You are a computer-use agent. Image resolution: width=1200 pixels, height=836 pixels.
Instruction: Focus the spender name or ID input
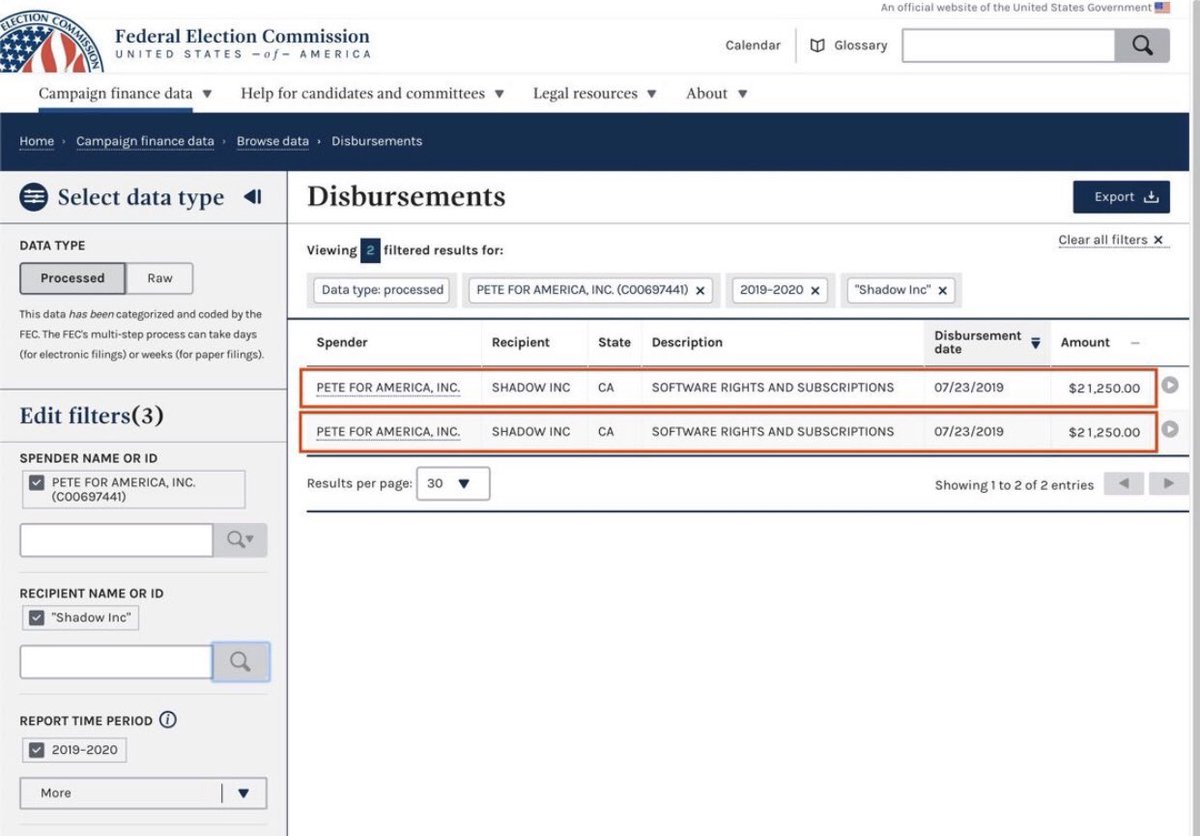[117, 540]
